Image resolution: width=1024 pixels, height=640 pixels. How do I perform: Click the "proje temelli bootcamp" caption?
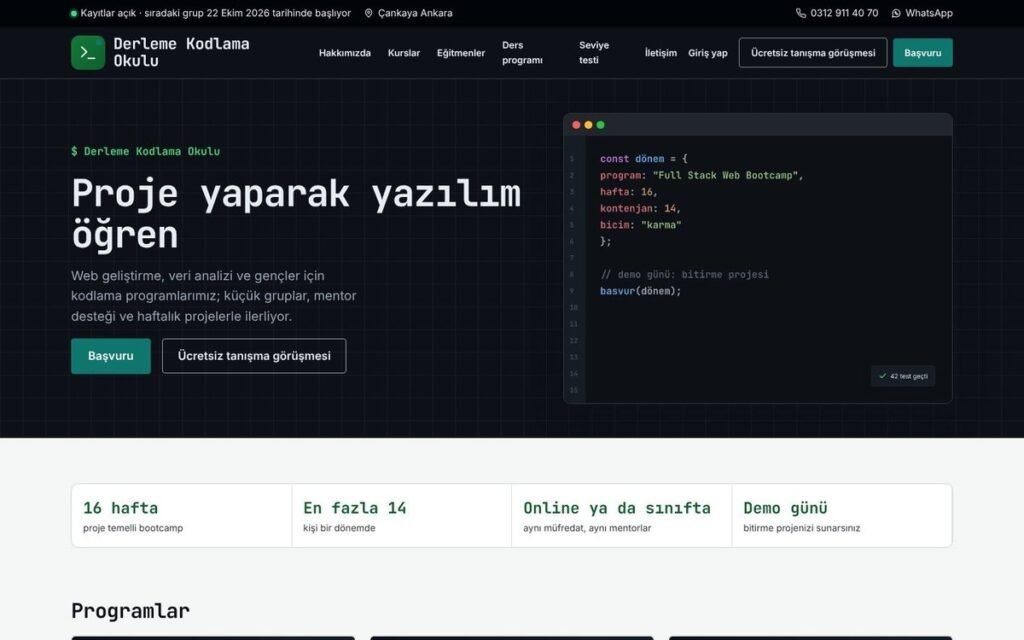(133, 528)
